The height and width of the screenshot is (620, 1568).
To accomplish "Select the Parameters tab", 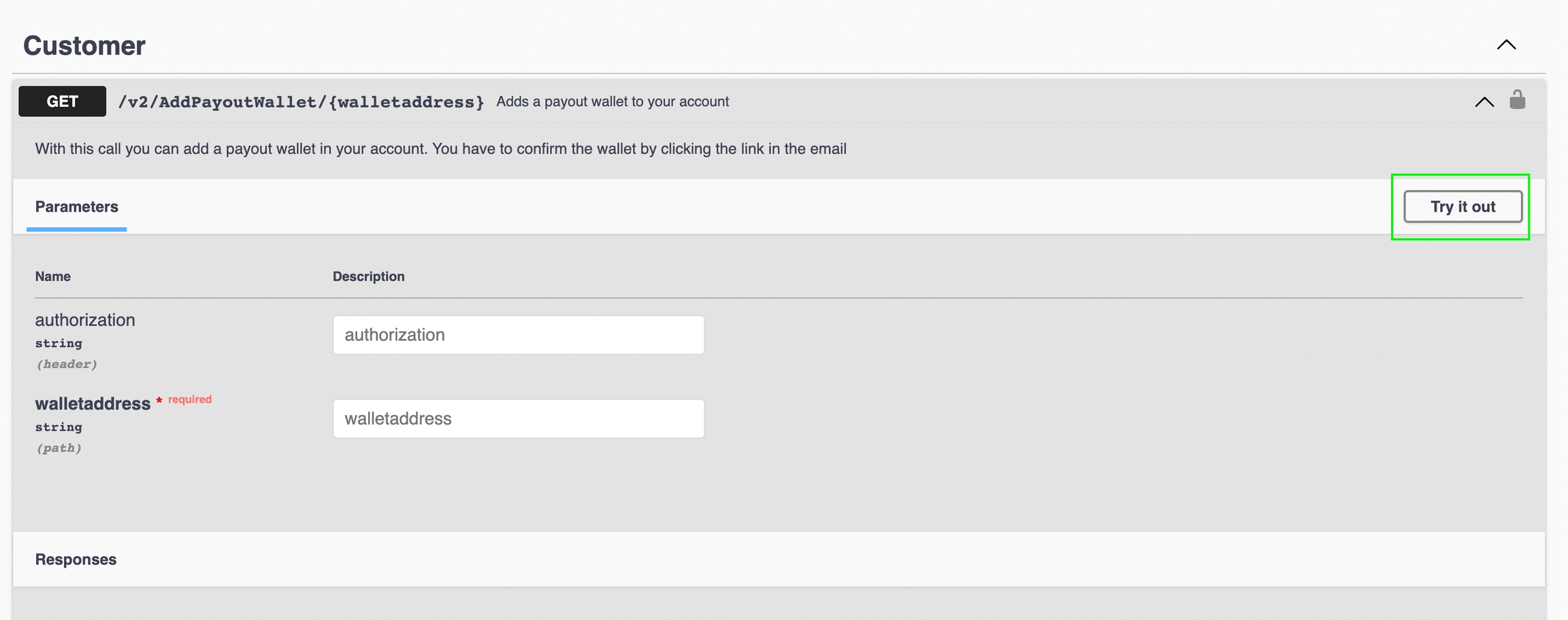I will 76,206.
